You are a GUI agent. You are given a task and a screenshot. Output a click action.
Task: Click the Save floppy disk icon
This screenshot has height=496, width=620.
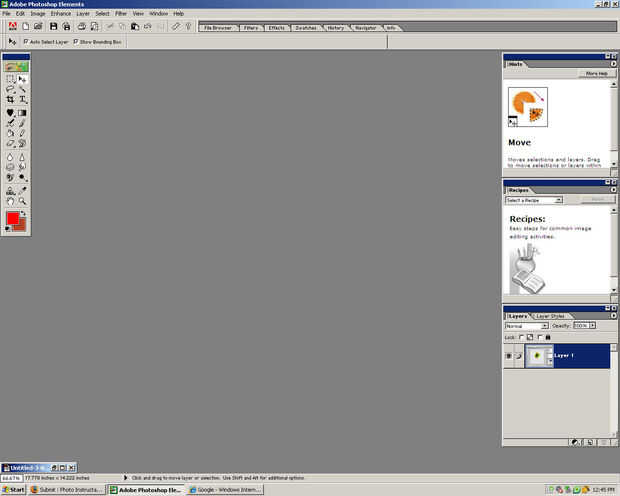(53, 27)
